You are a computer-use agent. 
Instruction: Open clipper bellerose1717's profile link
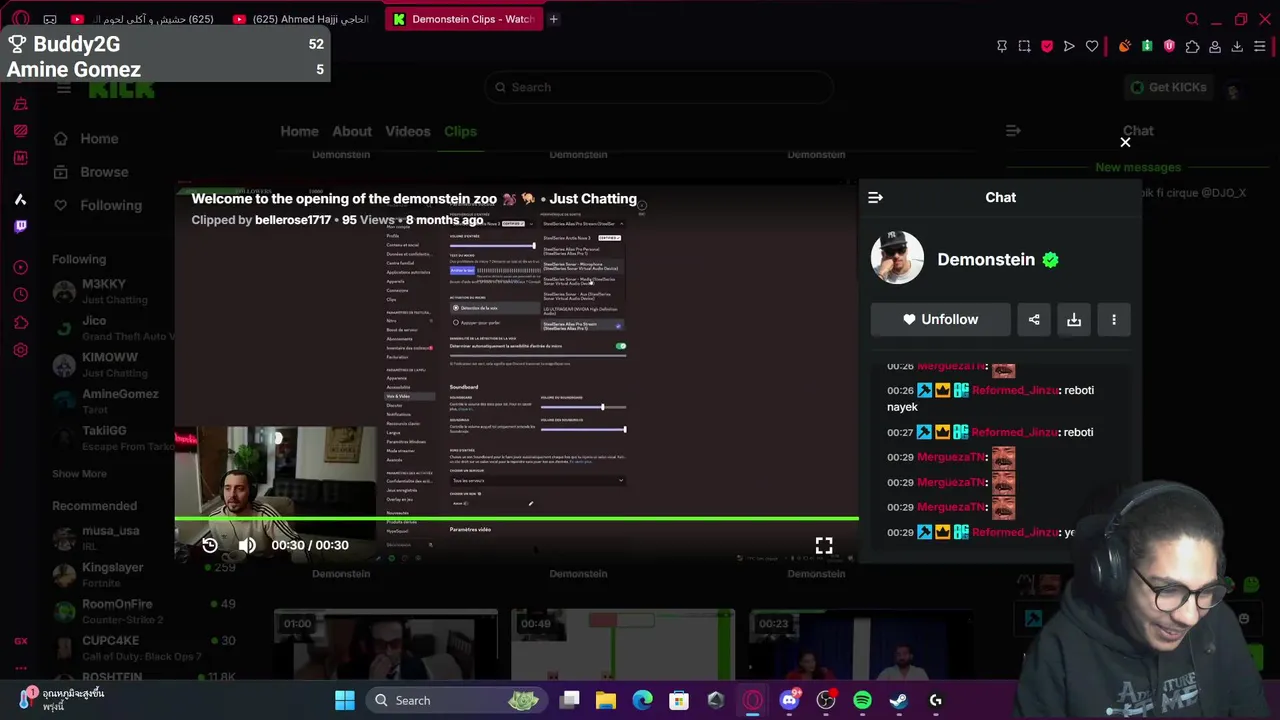tap(292, 220)
